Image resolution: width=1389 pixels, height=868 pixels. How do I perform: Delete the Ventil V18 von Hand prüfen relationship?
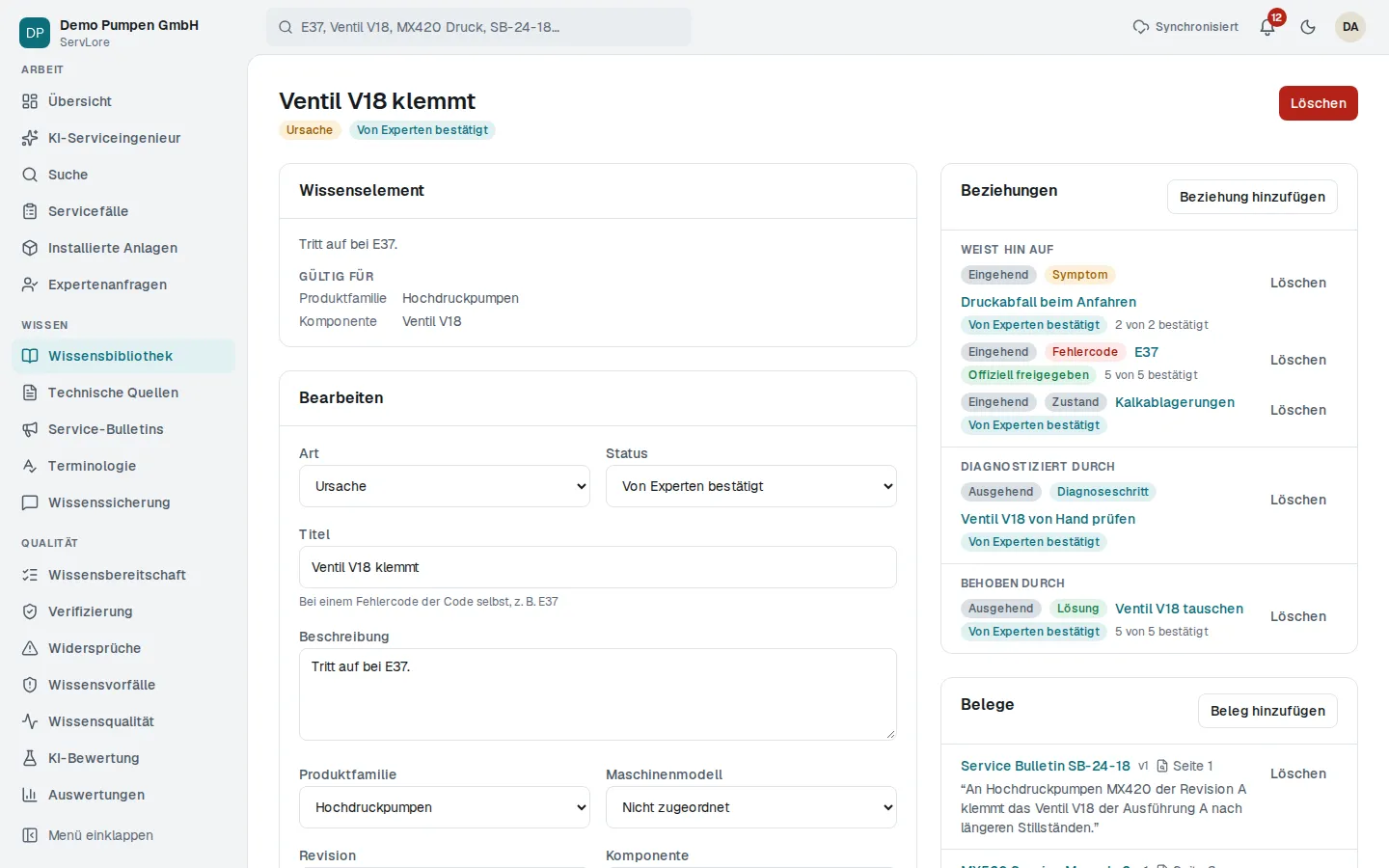click(1298, 500)
